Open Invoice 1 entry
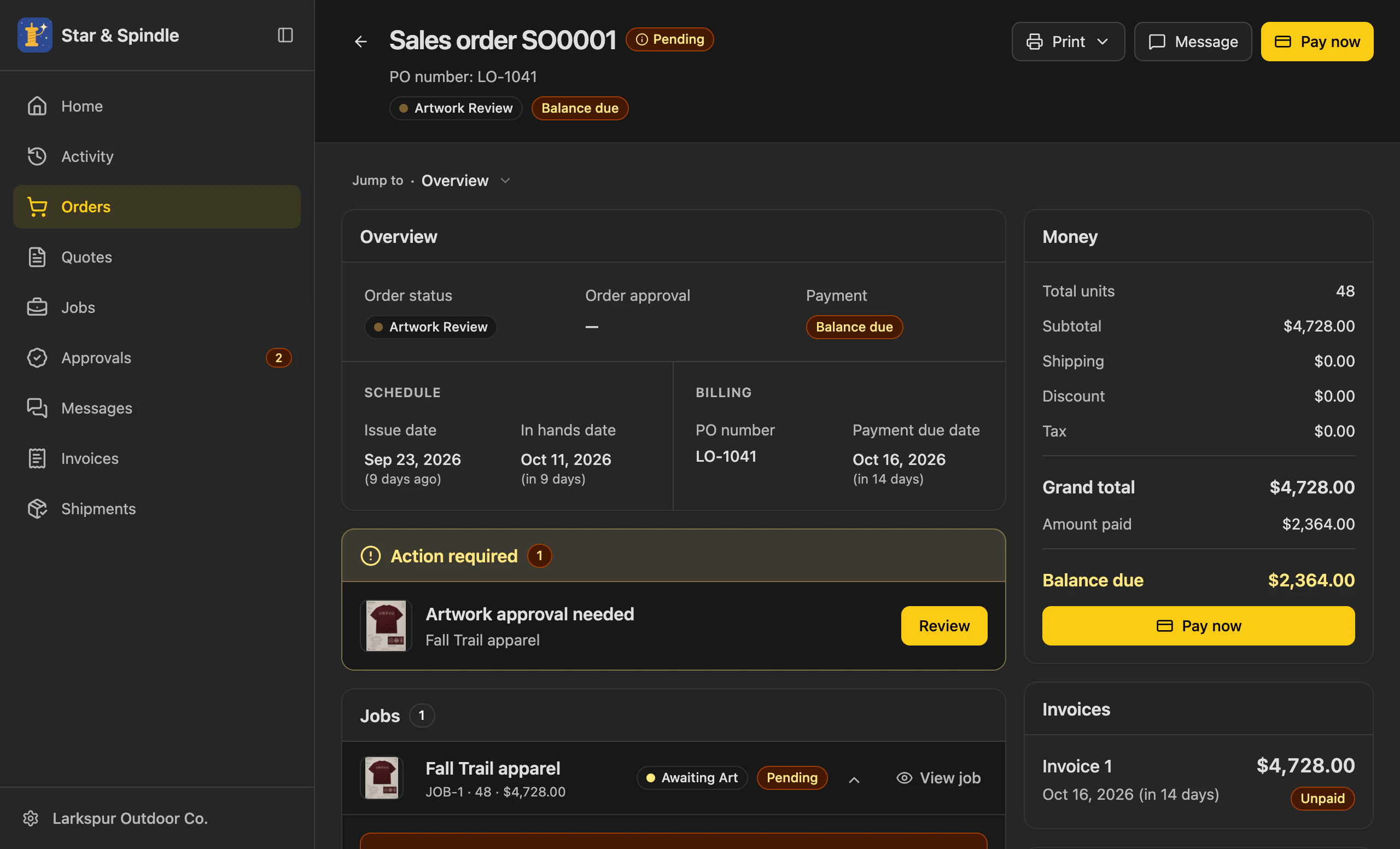The width and height of the screenshot is (1400, 849). click(1198, 781)
